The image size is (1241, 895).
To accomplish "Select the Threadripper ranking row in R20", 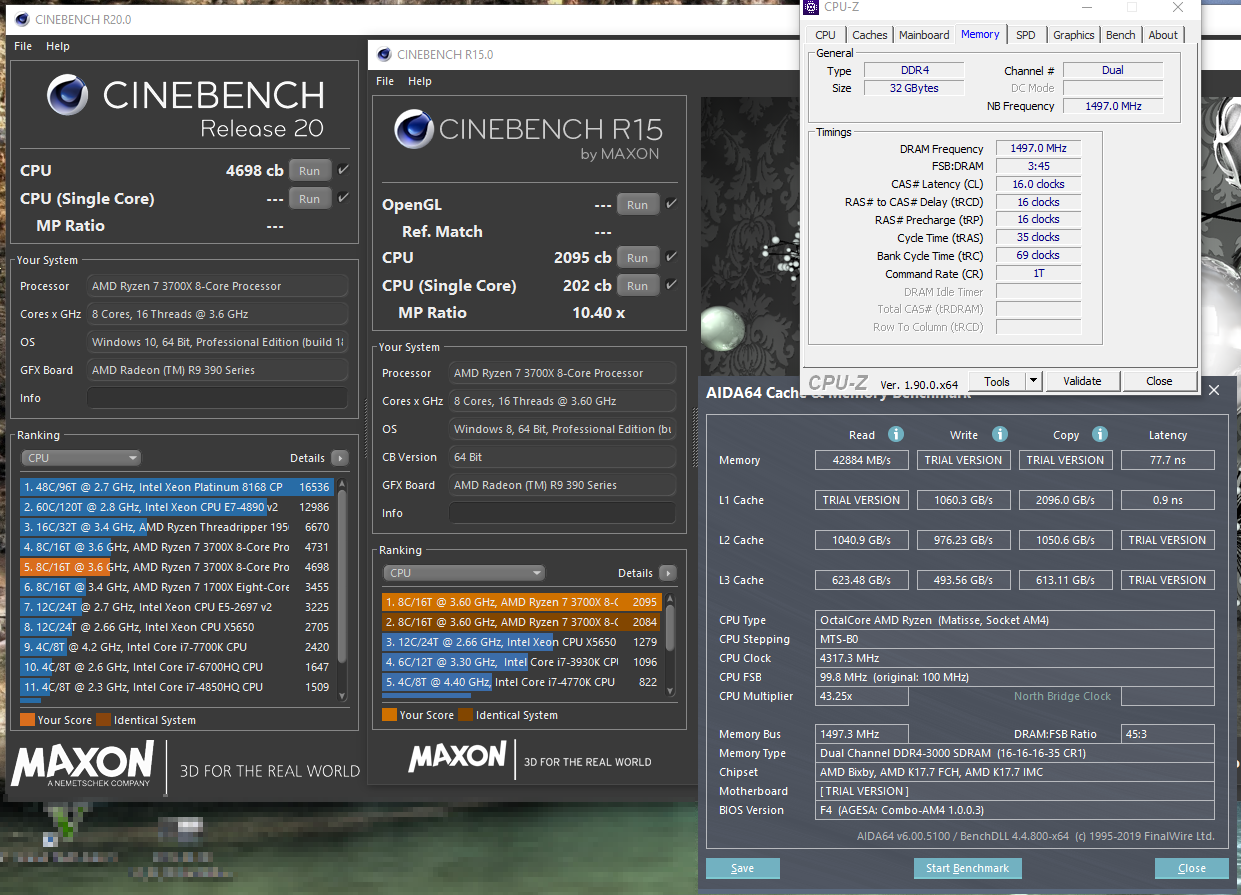I will (x=178, y=527).
